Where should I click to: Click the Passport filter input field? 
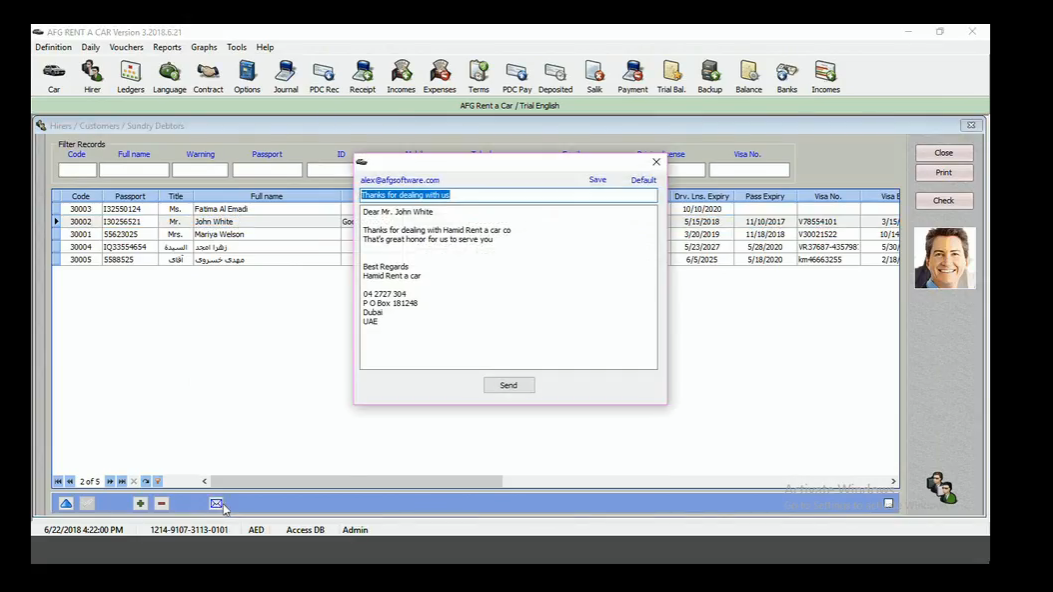267,170
